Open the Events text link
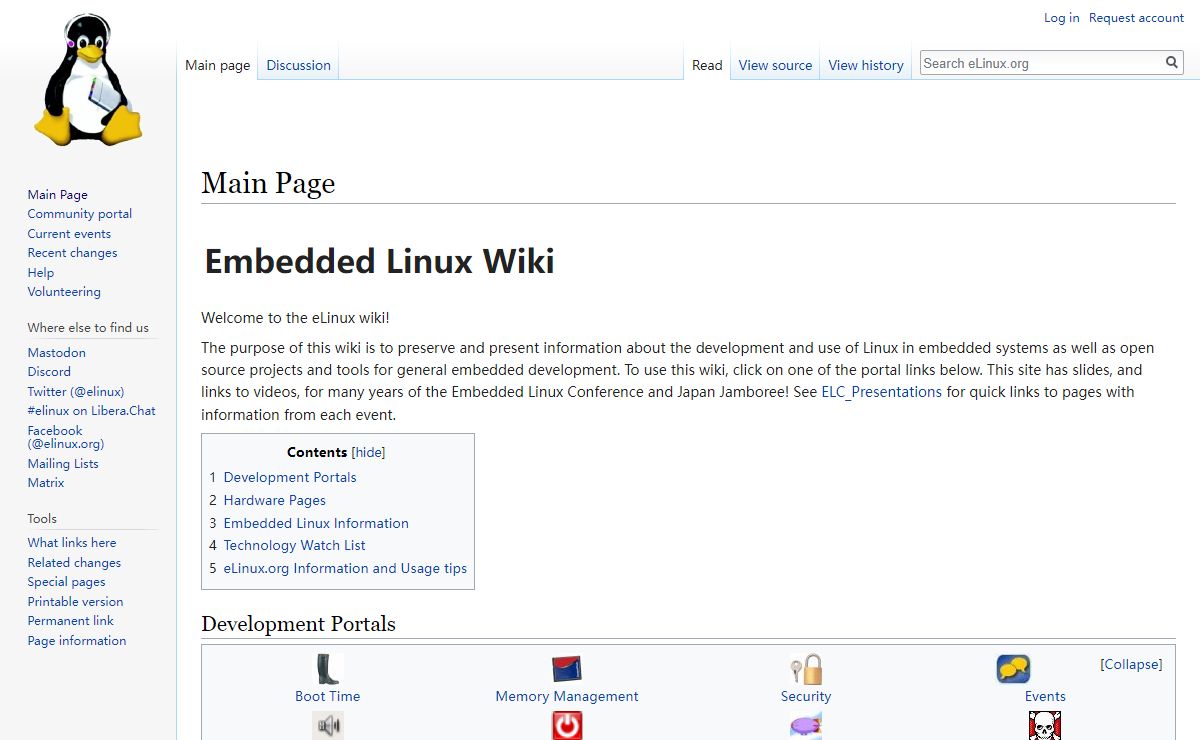Screen dimensions: 1200x740 click(x=1045, y=697)
